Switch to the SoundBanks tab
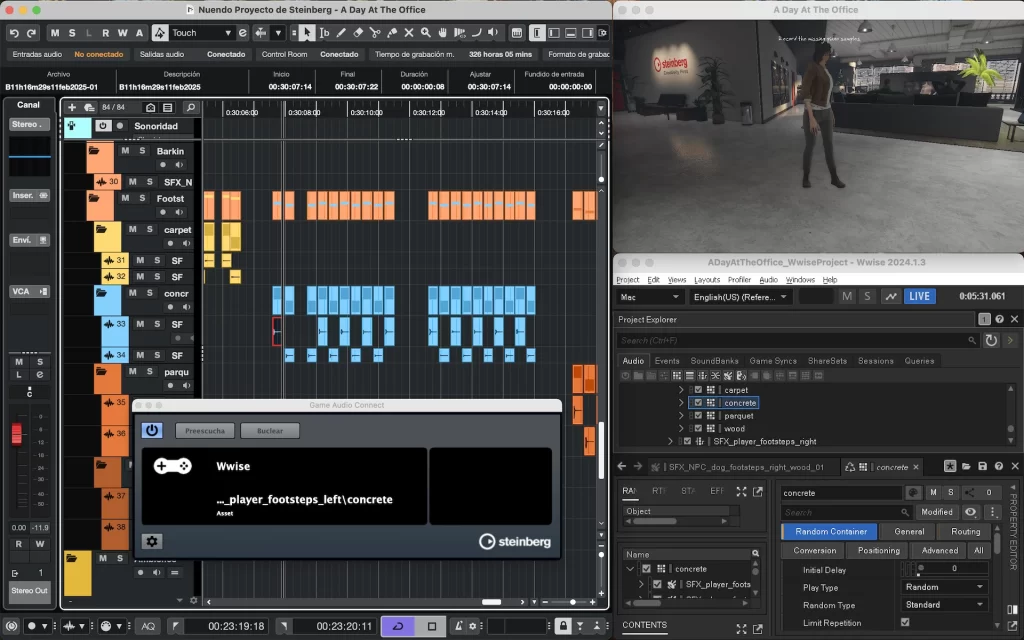Viewport: 1024px width, 640px height. pyautogui.click(x=714, y=361)
